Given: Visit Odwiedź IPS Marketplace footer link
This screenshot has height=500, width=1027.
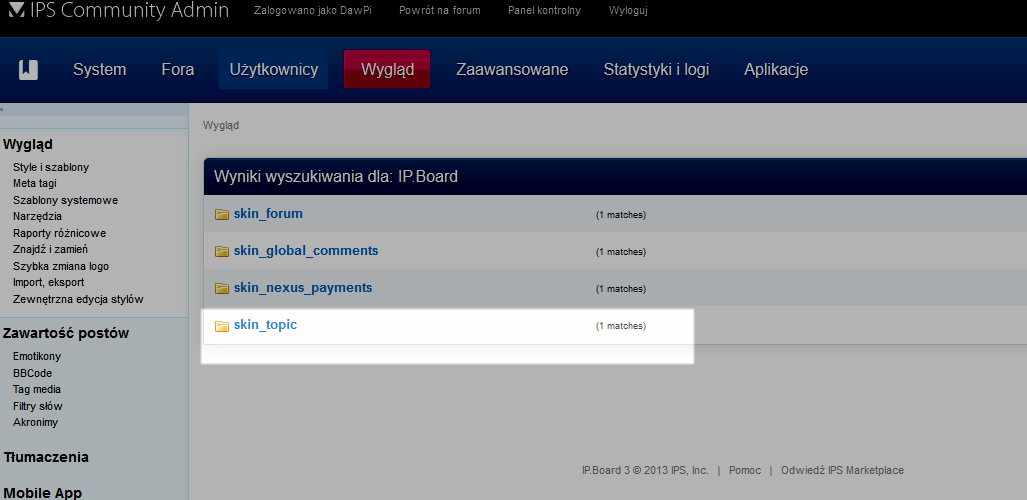Looking at the screenshot, I should point(842,471).
